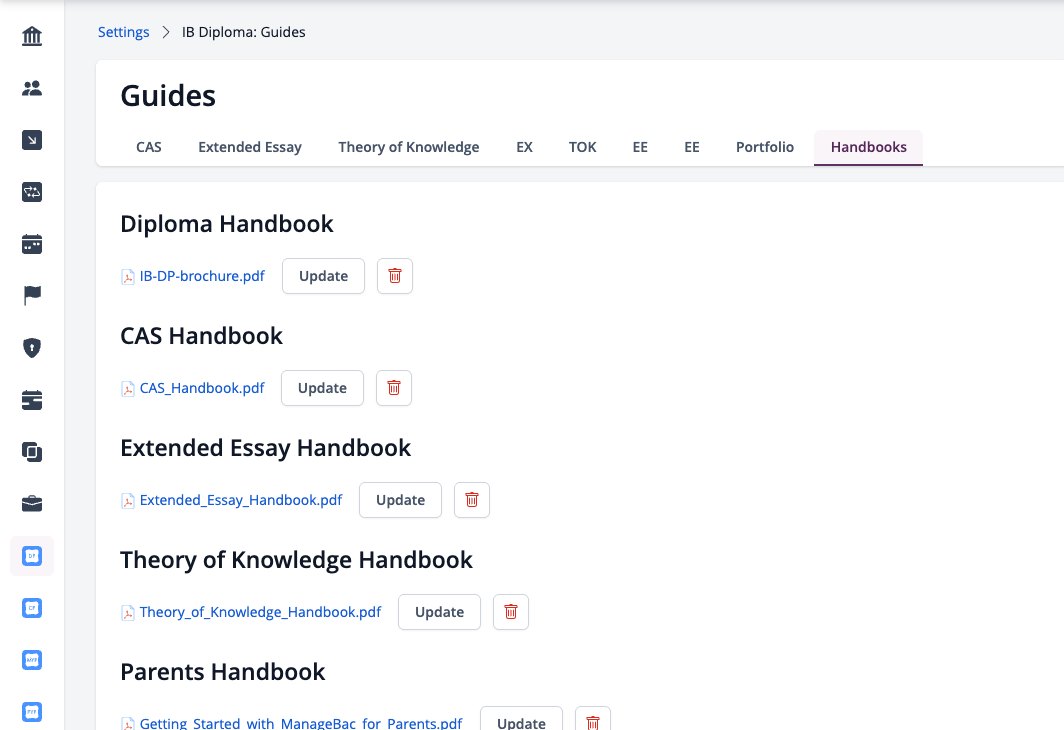The height and width of the screenshot is (730, 1064).
Task: Delete CAS_Handbook.pdf using trash icon
Action: click(394, 388)
